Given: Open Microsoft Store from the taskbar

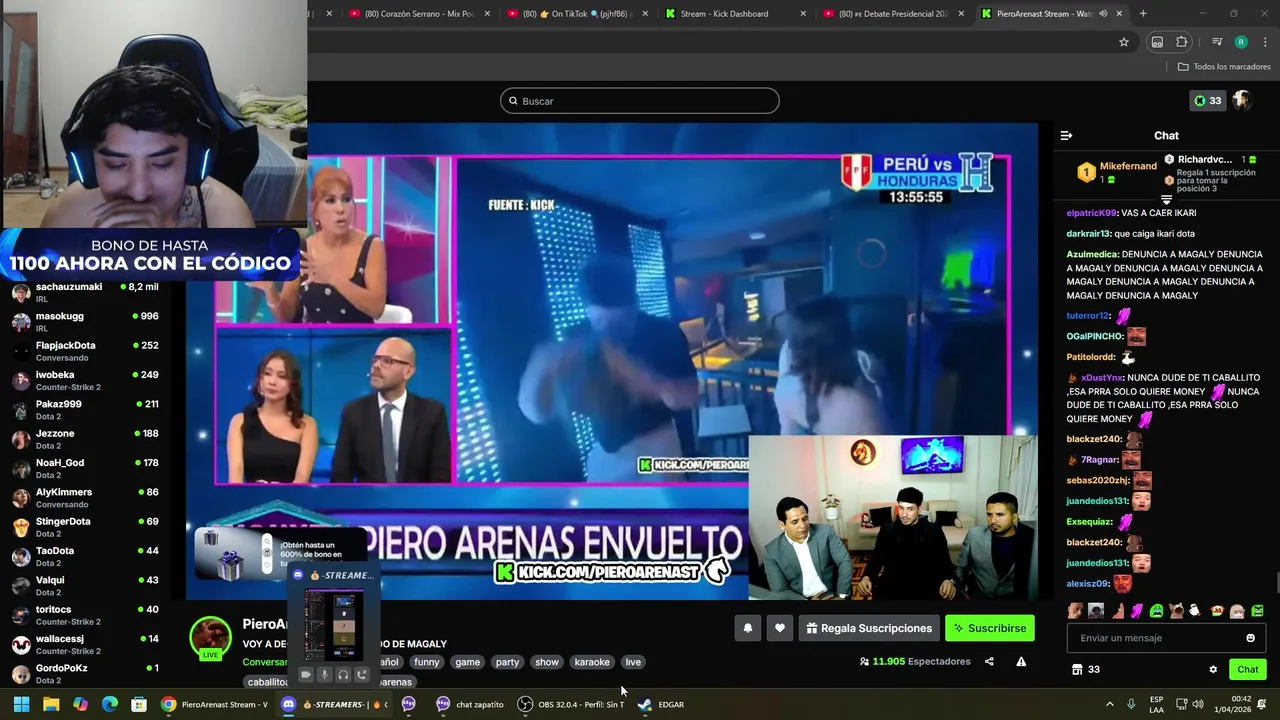Looking at the screenshot, I should [139, 704].
